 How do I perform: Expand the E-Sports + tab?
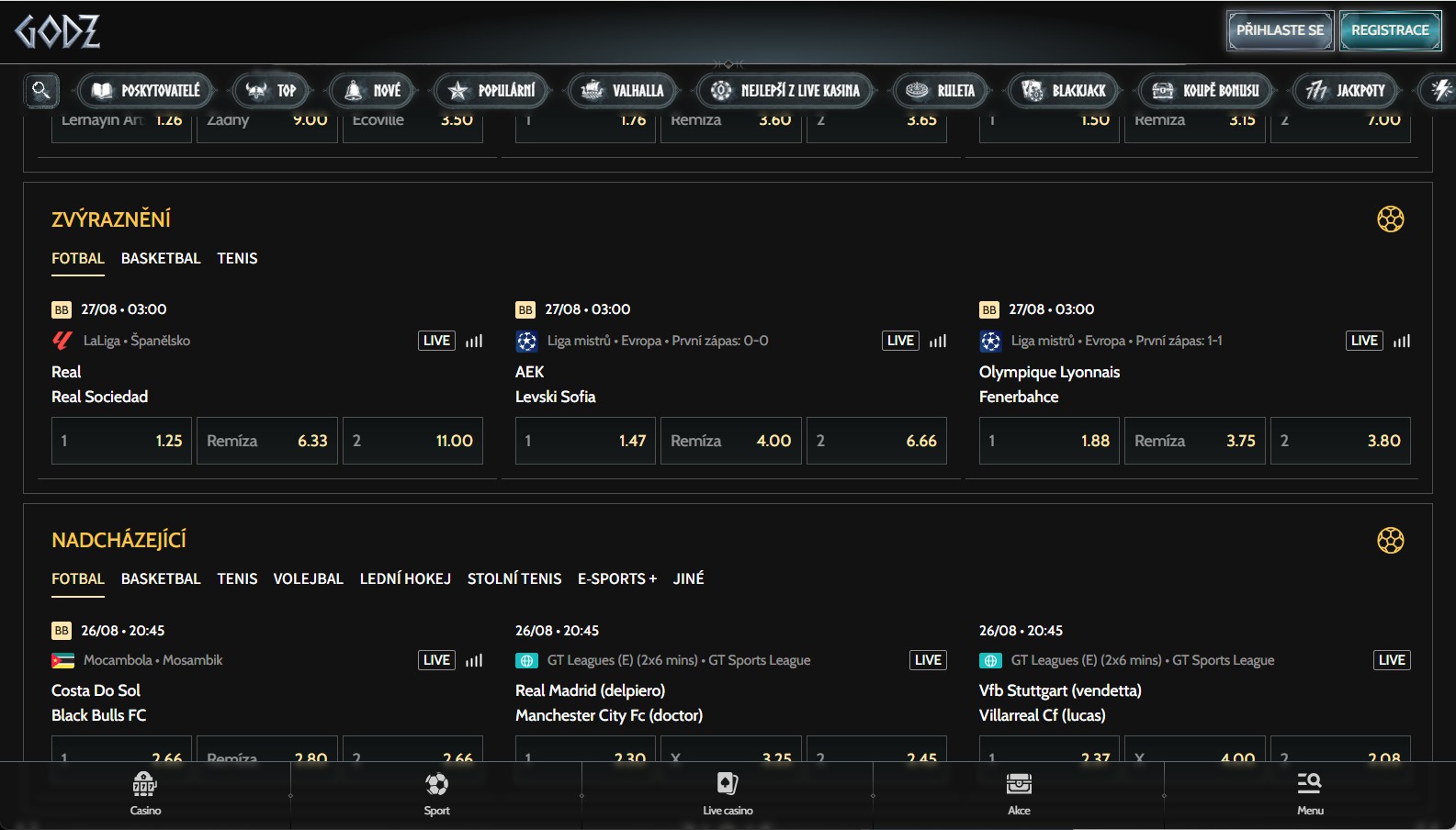point(617,579)
